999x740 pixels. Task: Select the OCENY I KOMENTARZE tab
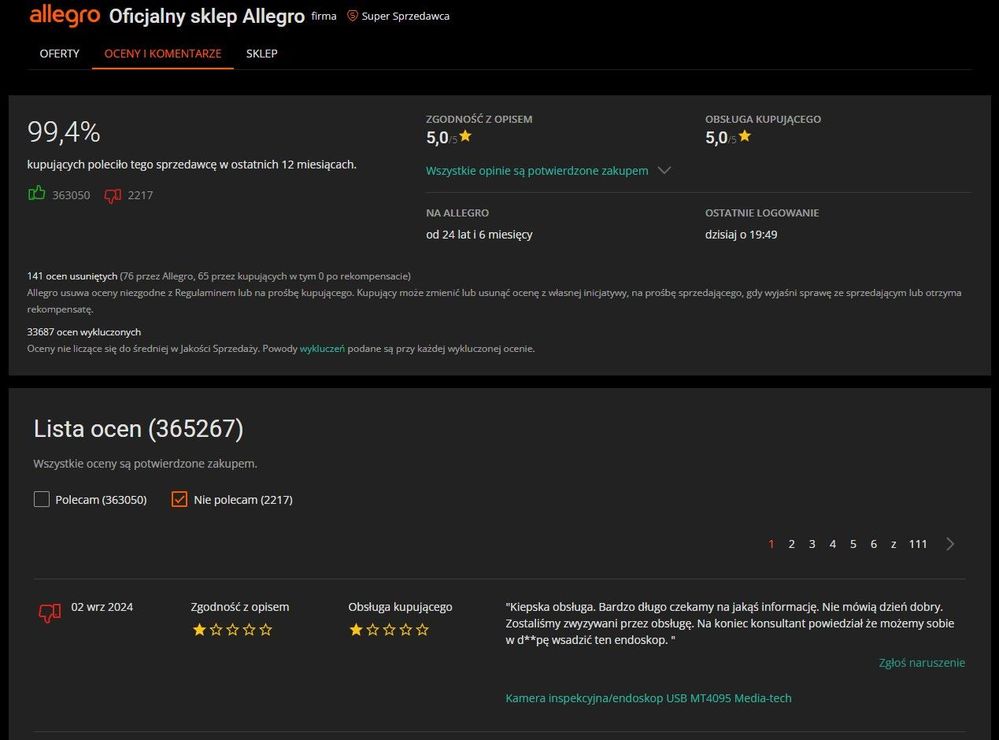pos(162,54)
